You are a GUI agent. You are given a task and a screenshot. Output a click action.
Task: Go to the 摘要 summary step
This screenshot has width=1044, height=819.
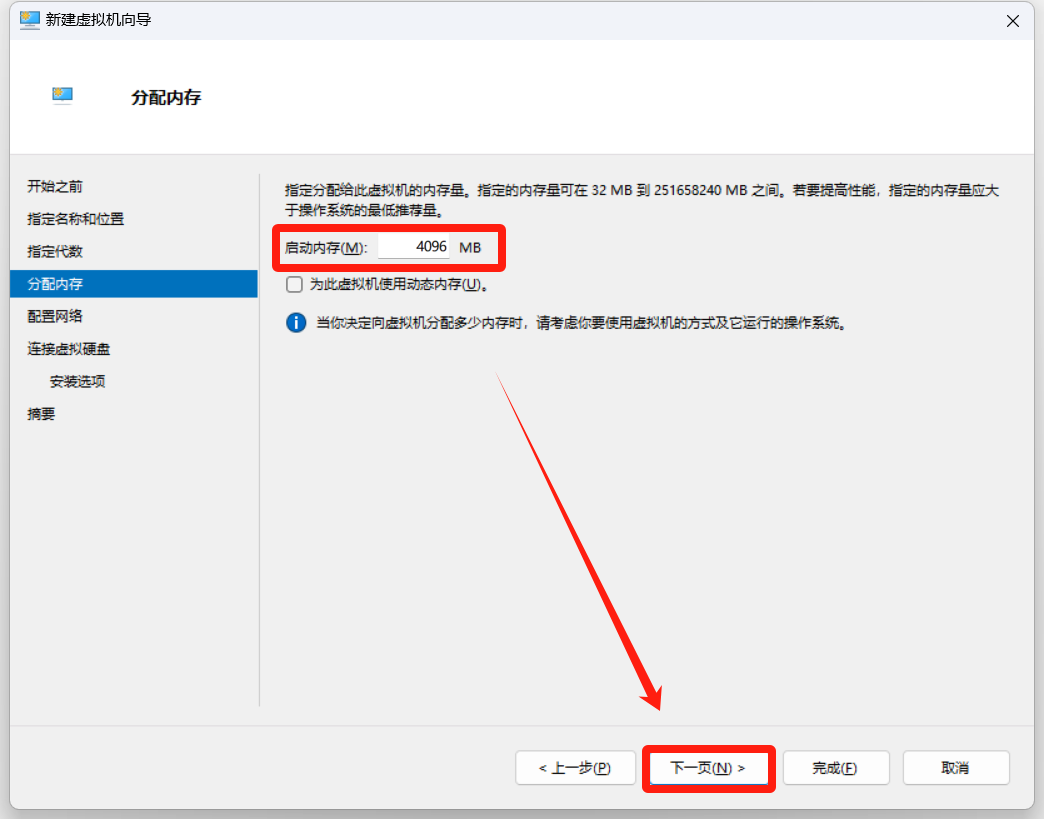41,414
